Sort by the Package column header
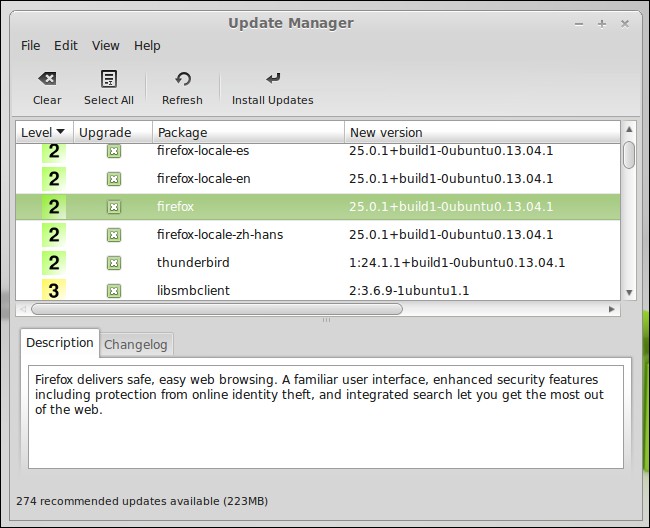The image size is (650, 528). click(x=249, y=132)
